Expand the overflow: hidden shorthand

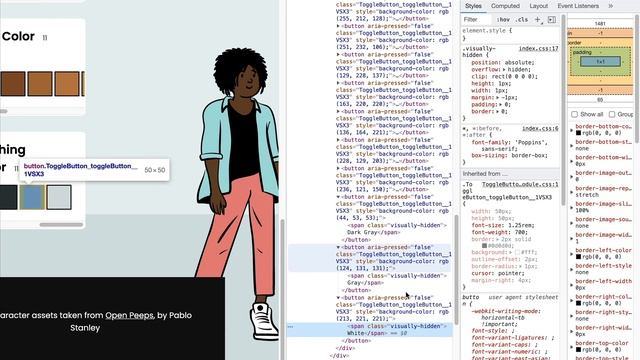coord(504,70)
